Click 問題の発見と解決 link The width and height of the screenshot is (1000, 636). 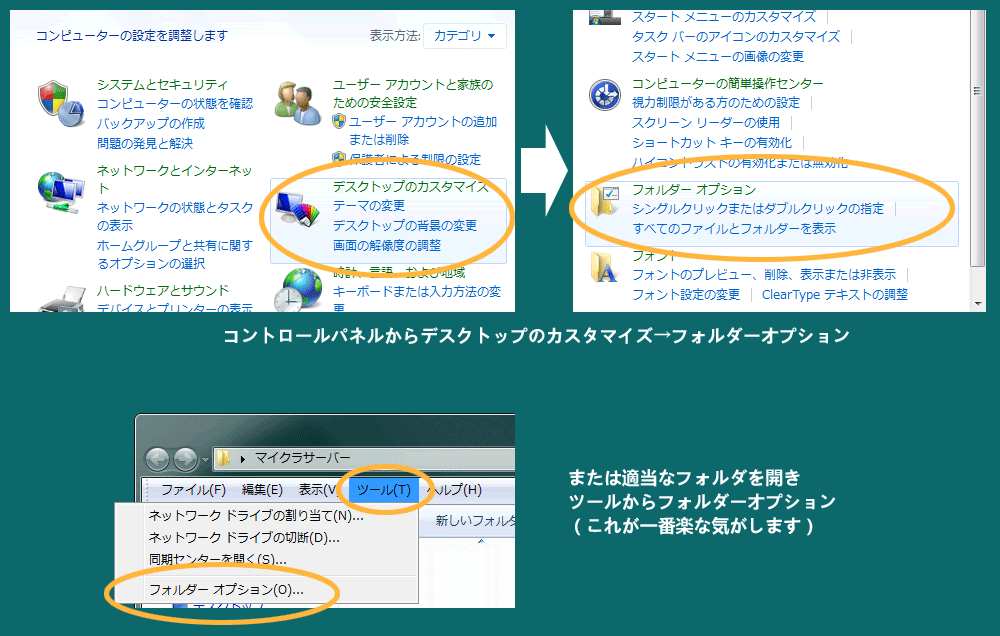[145, 144]
